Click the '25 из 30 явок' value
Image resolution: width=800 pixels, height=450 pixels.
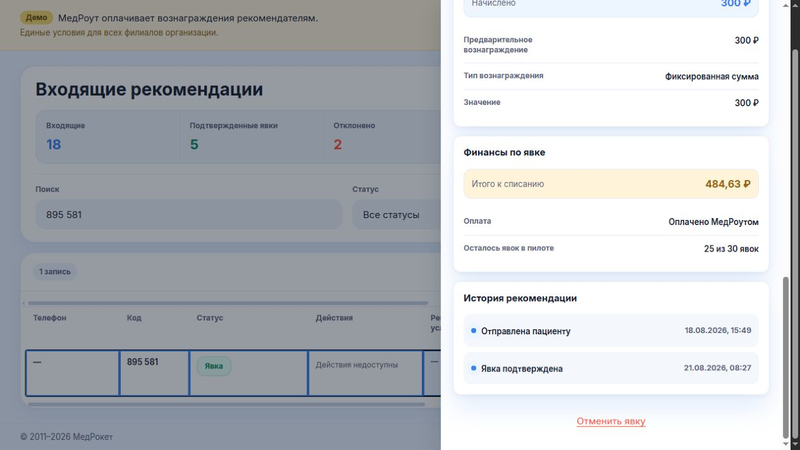coord(731,249)
